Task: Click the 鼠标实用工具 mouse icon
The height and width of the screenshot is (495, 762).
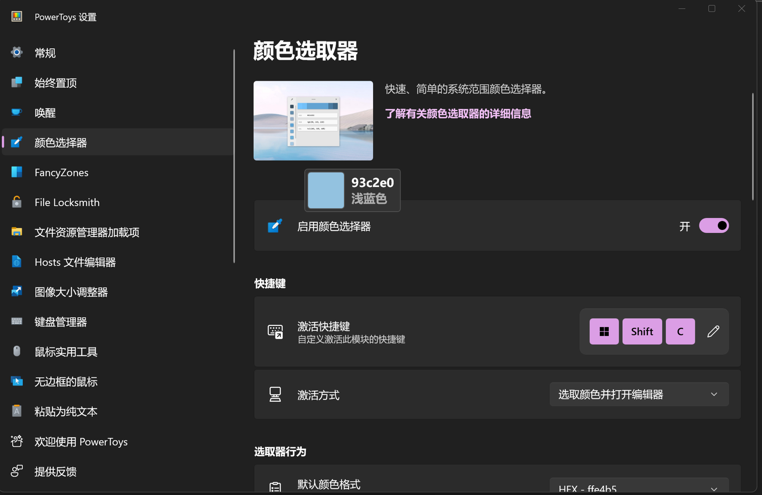Action: pos(17,352)
